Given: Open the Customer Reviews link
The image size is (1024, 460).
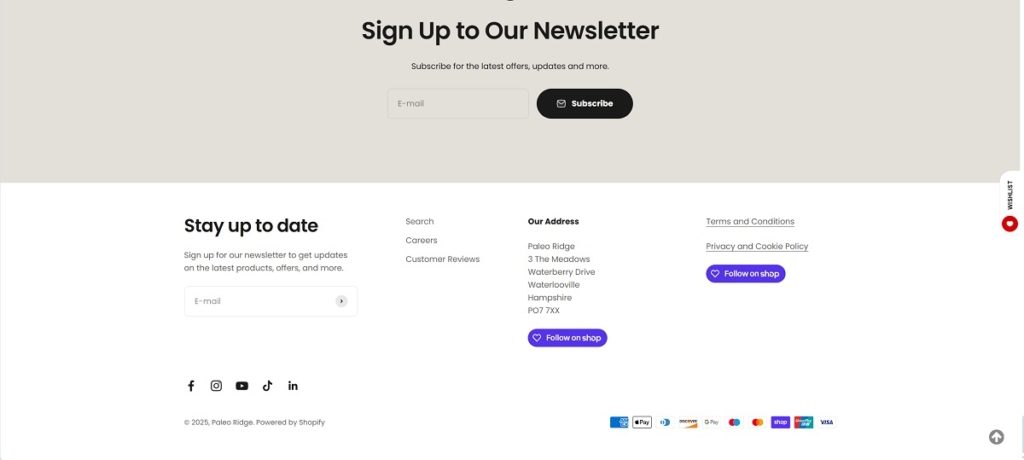Looking at the screenshot, I should [442, 260].
